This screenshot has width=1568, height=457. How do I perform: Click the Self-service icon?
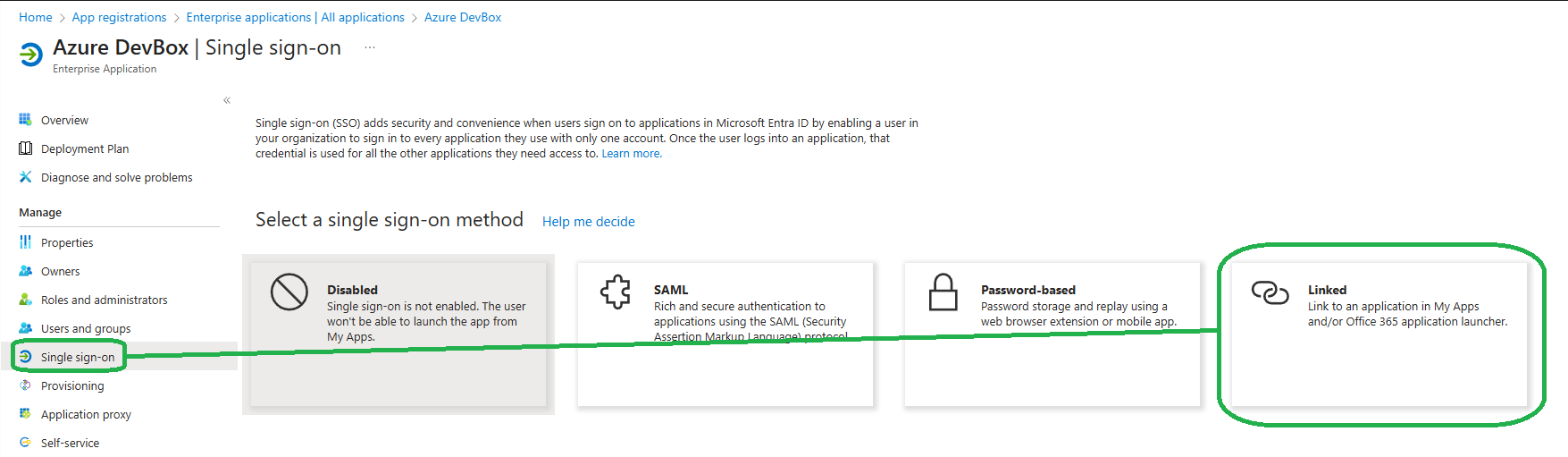pos(25,443)
